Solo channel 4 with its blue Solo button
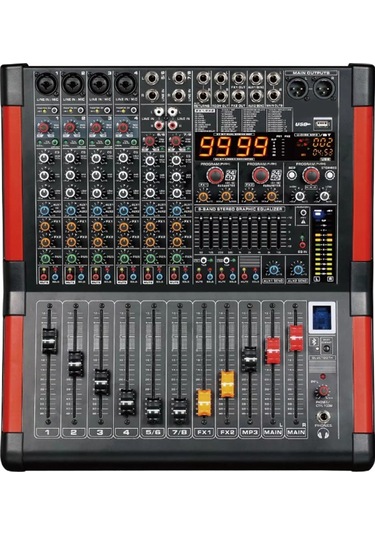The width and height of the screenshot is (375, 535). click(x=134, y=277)
